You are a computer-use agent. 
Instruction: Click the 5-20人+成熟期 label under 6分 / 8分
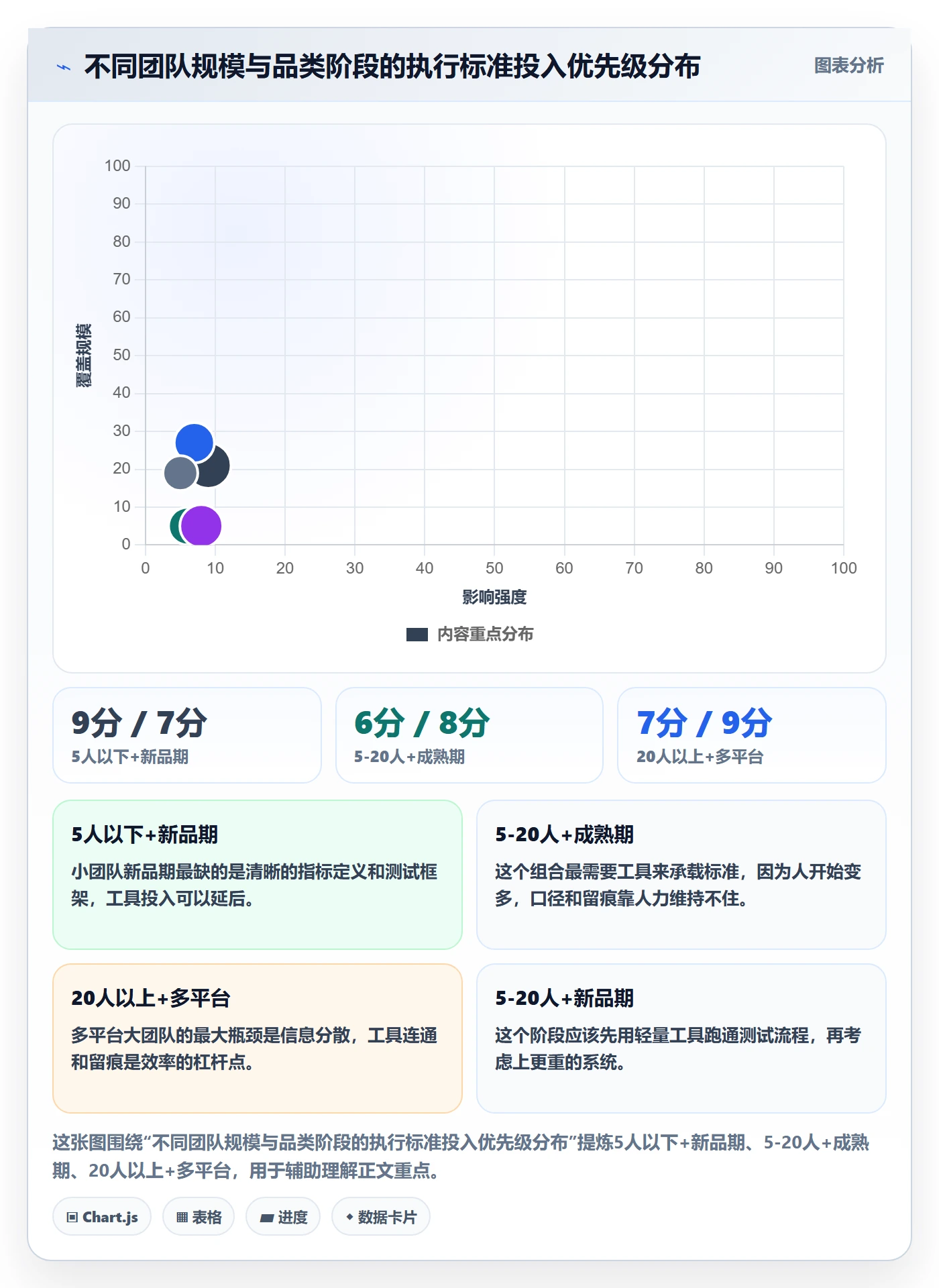[410, 757]
